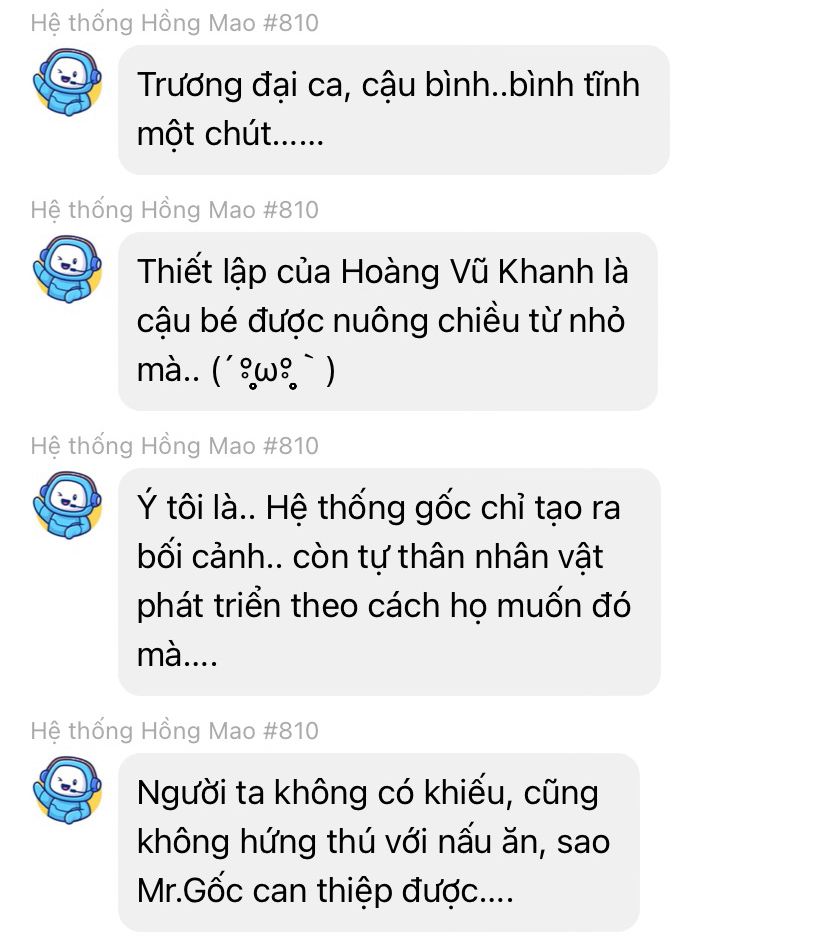Viewport: 828px width, 942px height.
Task: Click the robot avatar beside the 'Ý tôi là' message
Action: coord(67,505)
